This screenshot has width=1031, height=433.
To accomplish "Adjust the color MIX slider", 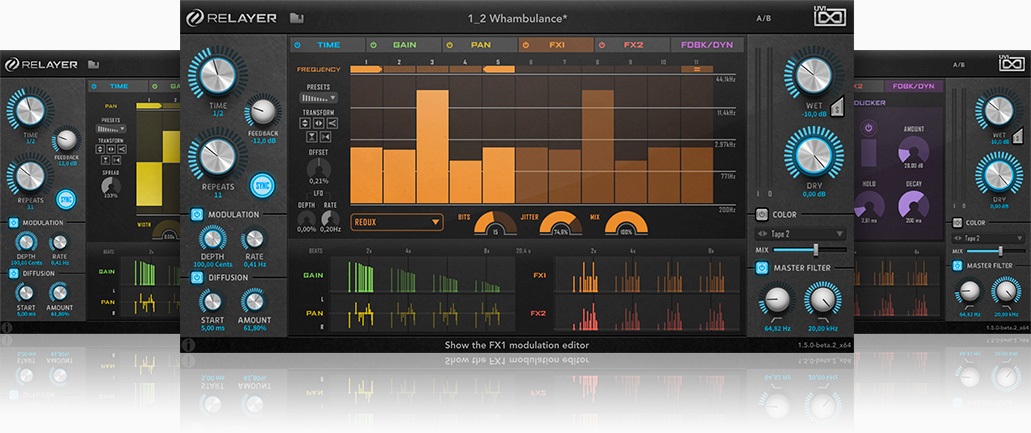I will 816,249.
